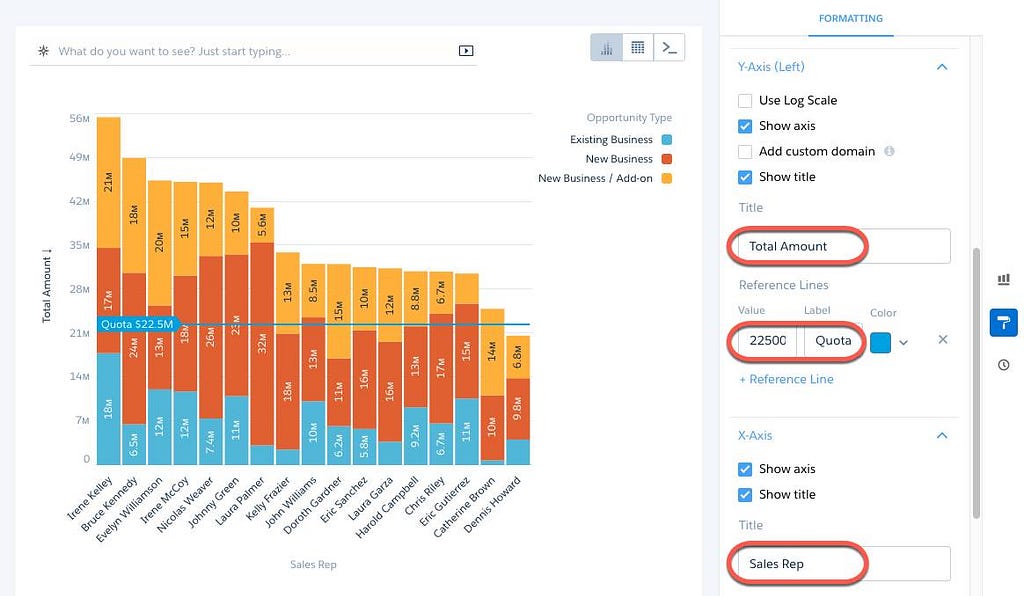Image resolution: width=1024 pixels, height=596 pixels.
Task: Toggle Add custom domain checkbox
Action: [x=744, y=151]
